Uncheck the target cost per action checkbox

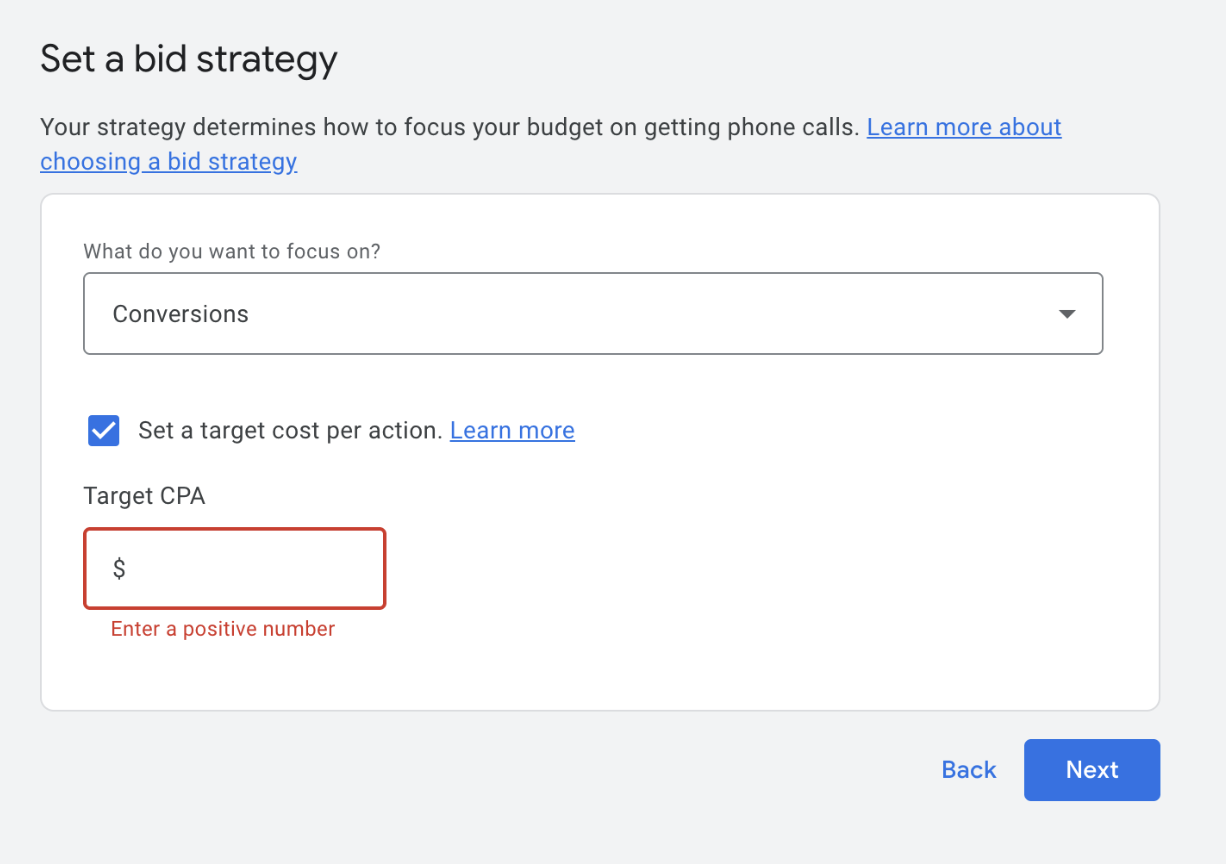pos(104,431)
